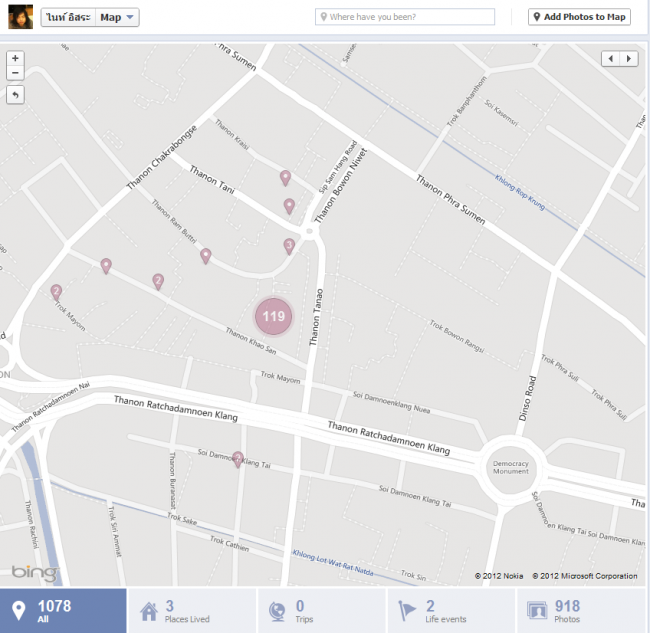The width and height of the screenshot is (650, 633).
Task: Expand the Map dropdown menu
Action: click(x=117, y=17)
